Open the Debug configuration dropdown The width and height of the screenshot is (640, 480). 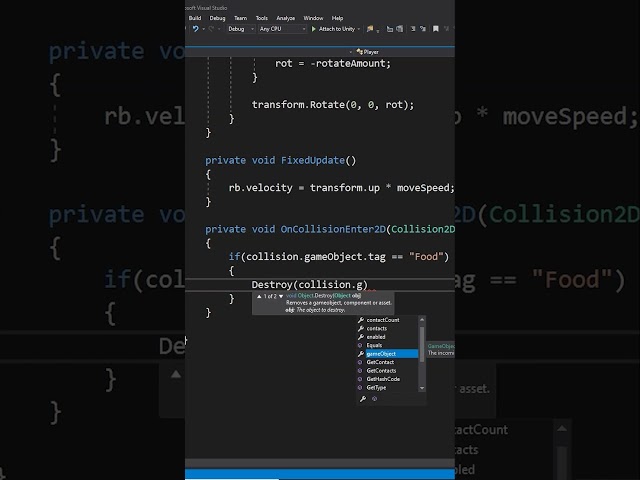point(240,29)
